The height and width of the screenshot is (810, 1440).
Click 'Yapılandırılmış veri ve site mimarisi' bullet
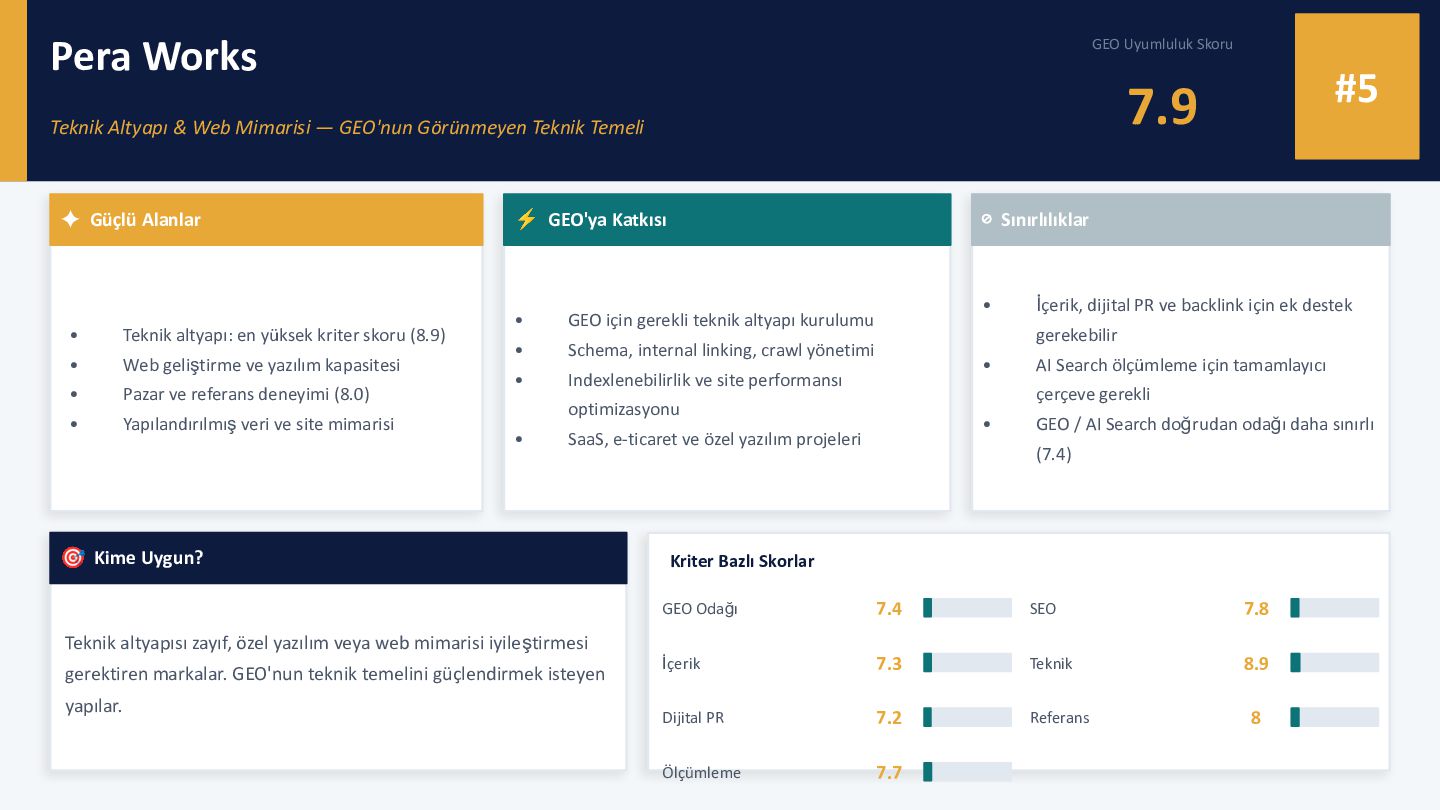click(258, 424)
